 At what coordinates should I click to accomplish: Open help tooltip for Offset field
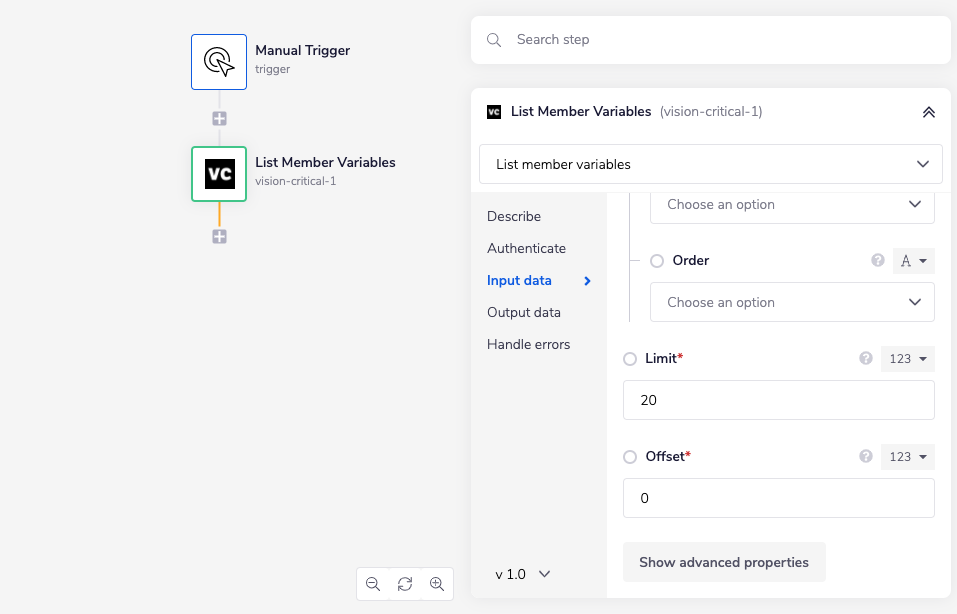[x=866, y=456]
